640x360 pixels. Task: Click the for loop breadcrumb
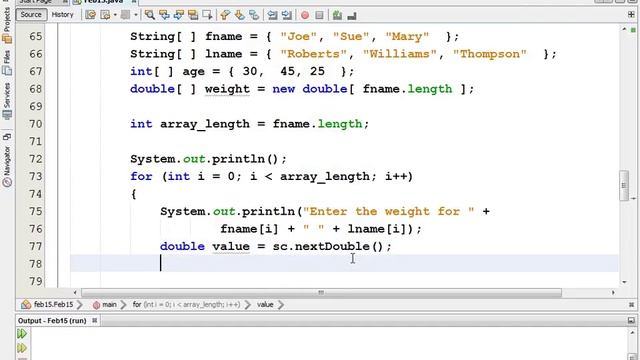pyautogui.click(x=187, y=304)
